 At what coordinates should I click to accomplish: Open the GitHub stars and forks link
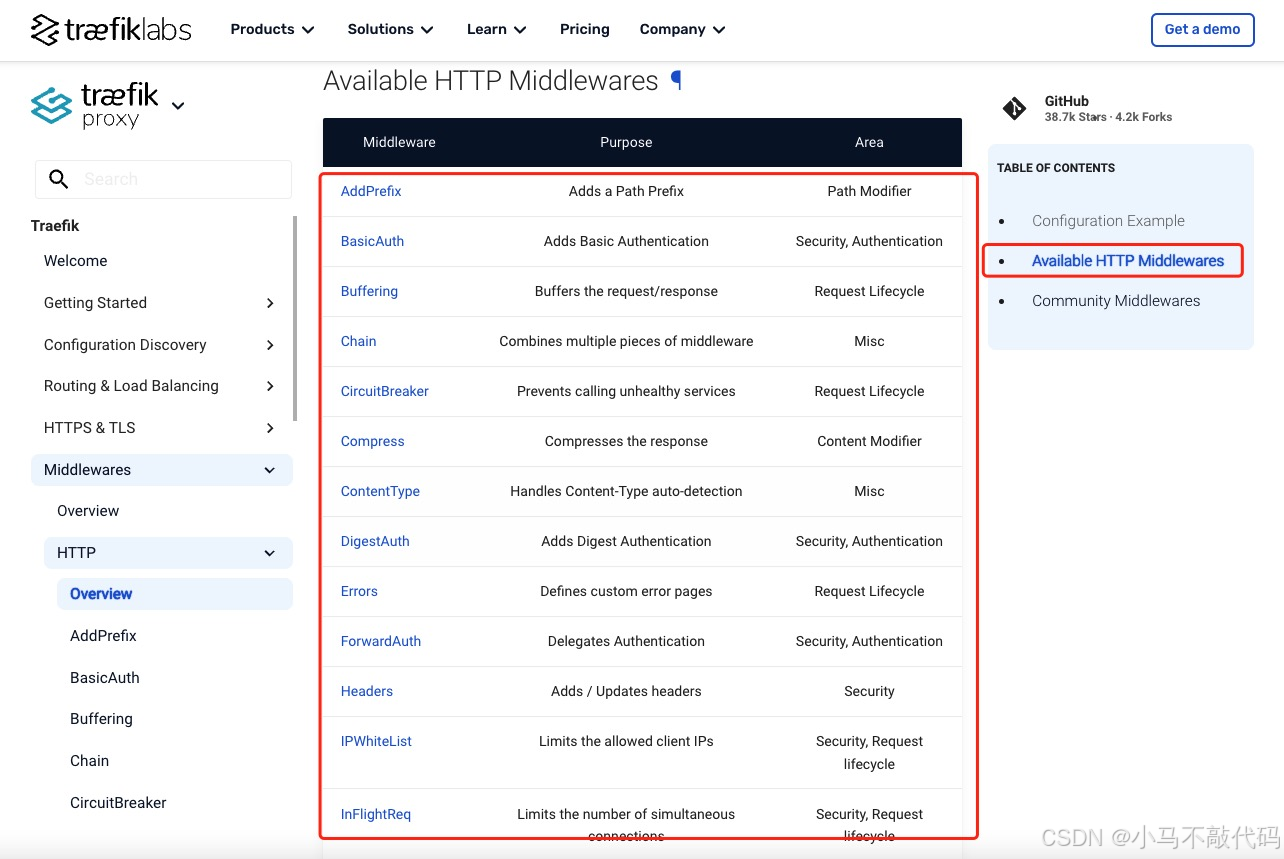point(1108,109)
